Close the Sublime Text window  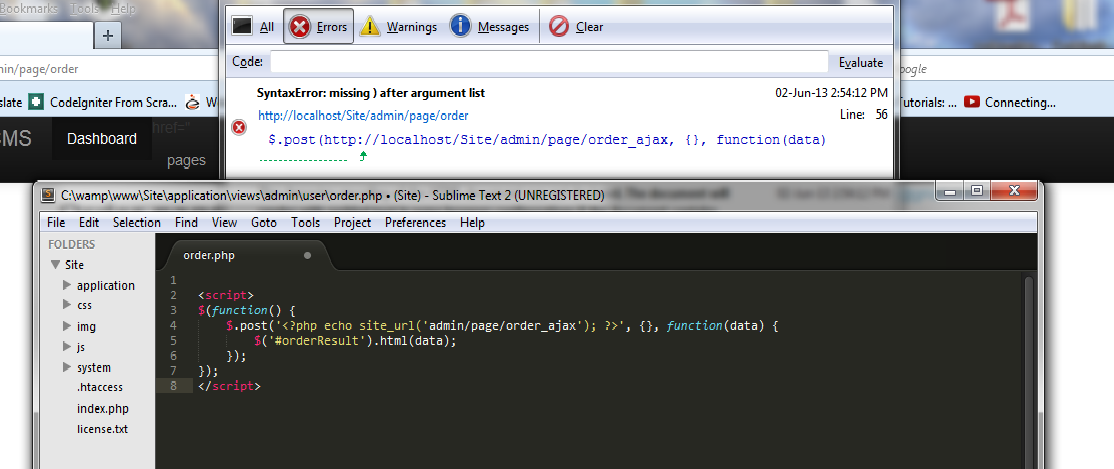[1013, 190]
